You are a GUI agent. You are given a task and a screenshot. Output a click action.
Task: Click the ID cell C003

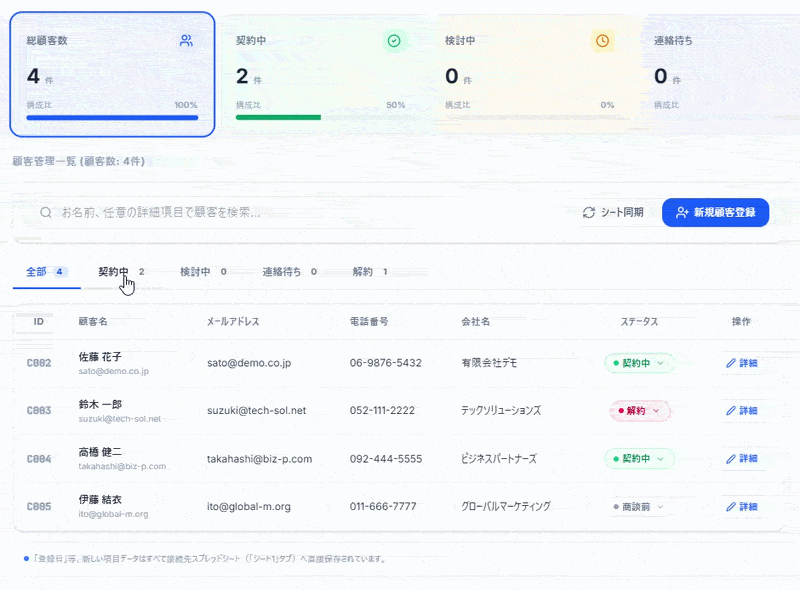point(39,410)
